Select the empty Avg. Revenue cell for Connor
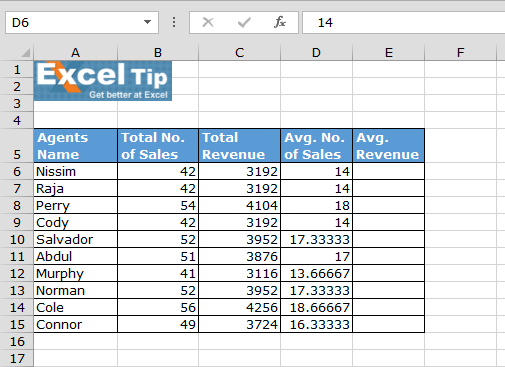The width and height of the screenshot is (505, 367). pos(388,324)
